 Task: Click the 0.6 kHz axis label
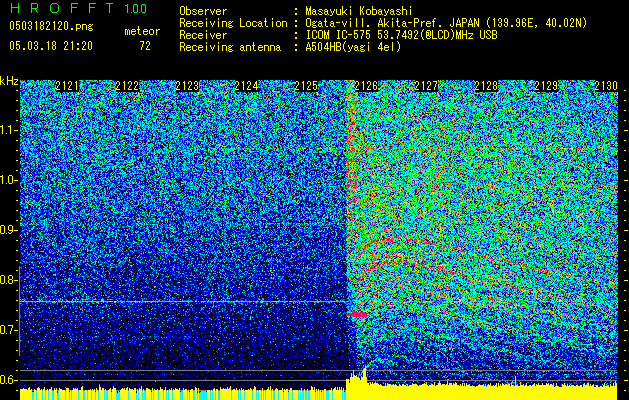pyautogui.click(x=8, y=380)
